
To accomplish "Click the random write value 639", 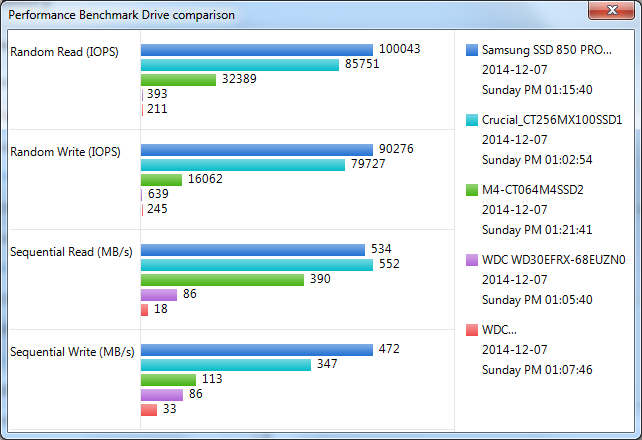I will [x=158, y=194].
